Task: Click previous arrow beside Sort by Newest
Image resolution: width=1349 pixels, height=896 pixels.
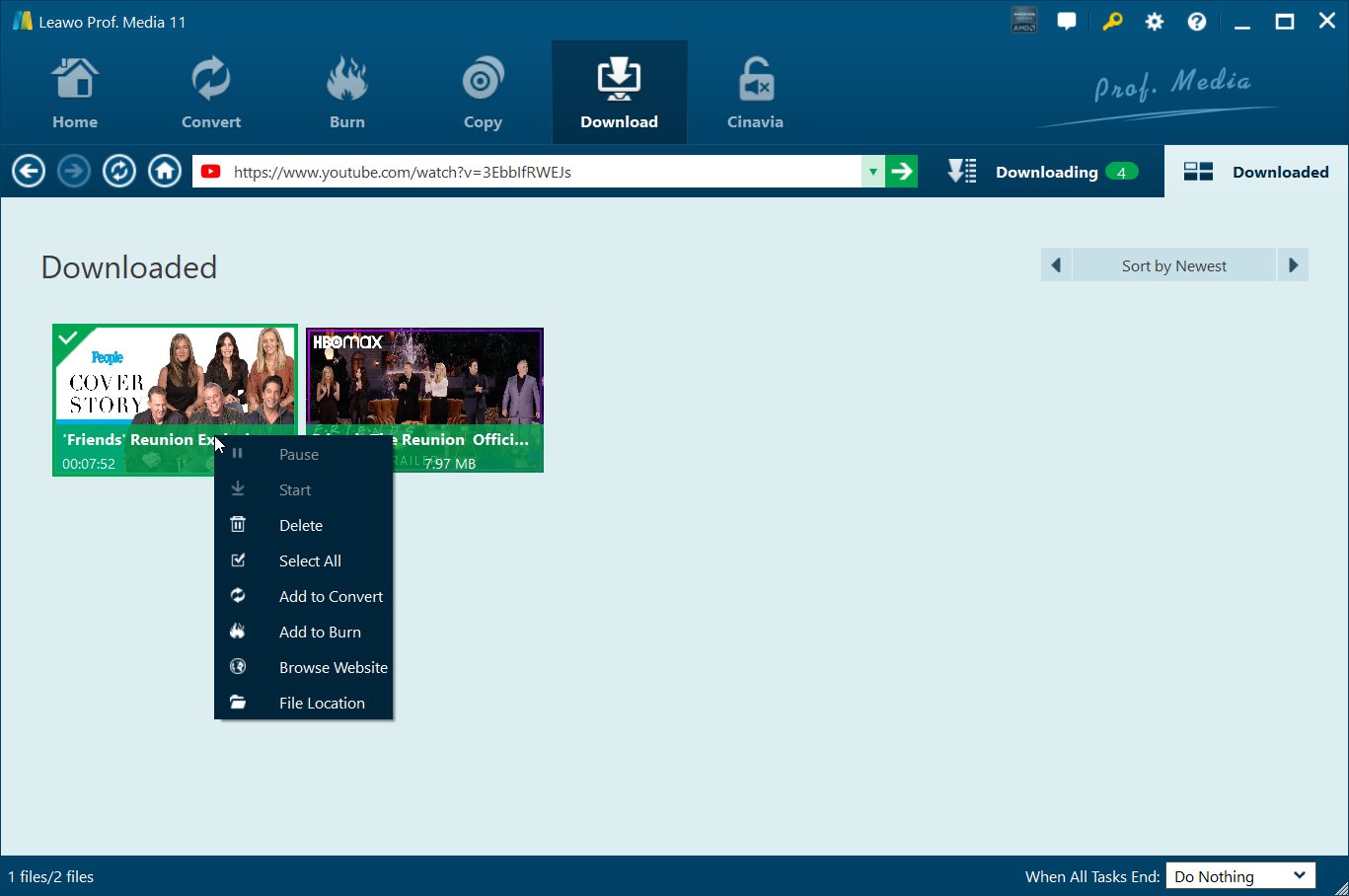Action: (1056, 265)
